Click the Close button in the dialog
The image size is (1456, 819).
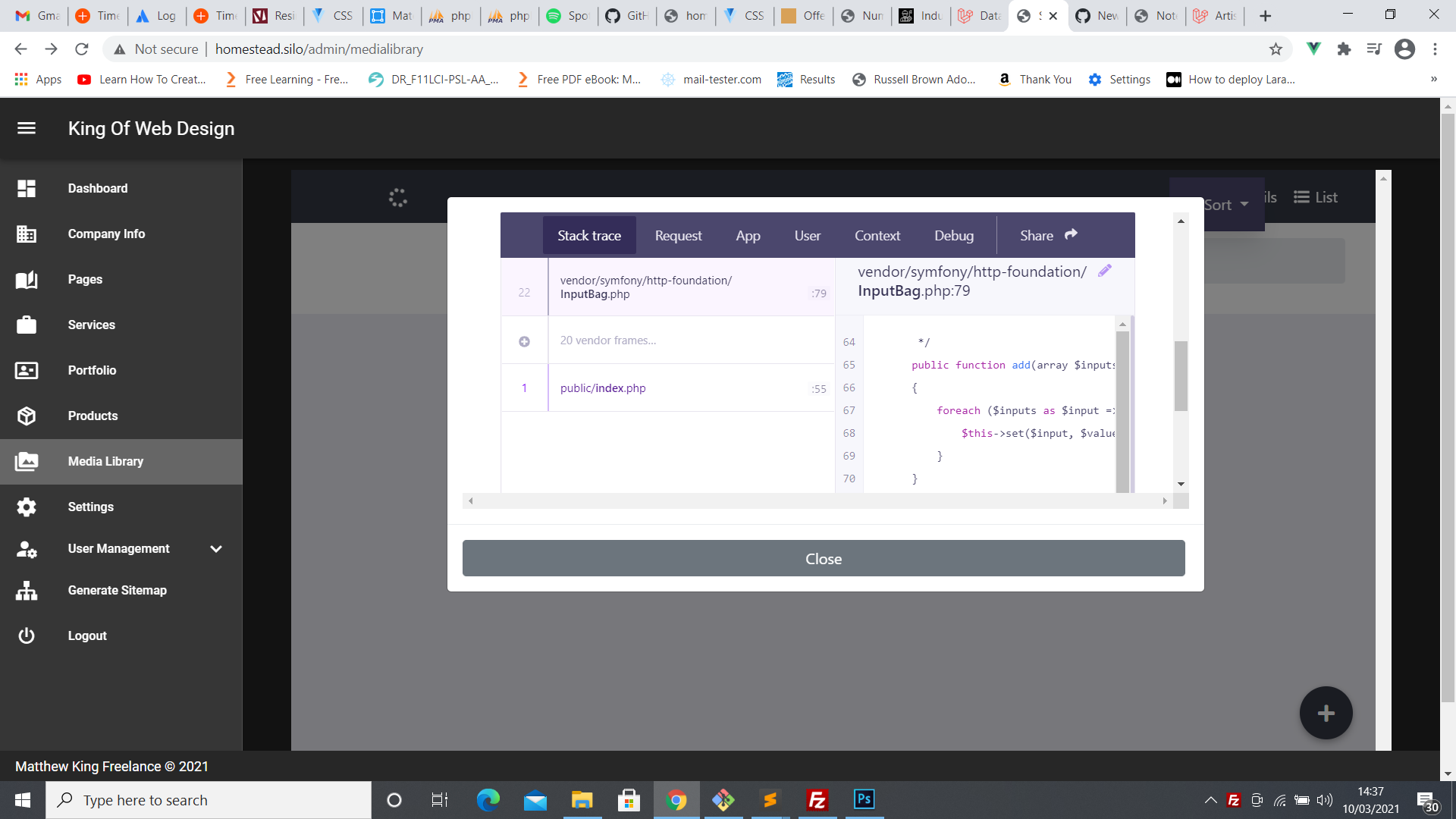[824, 559]
